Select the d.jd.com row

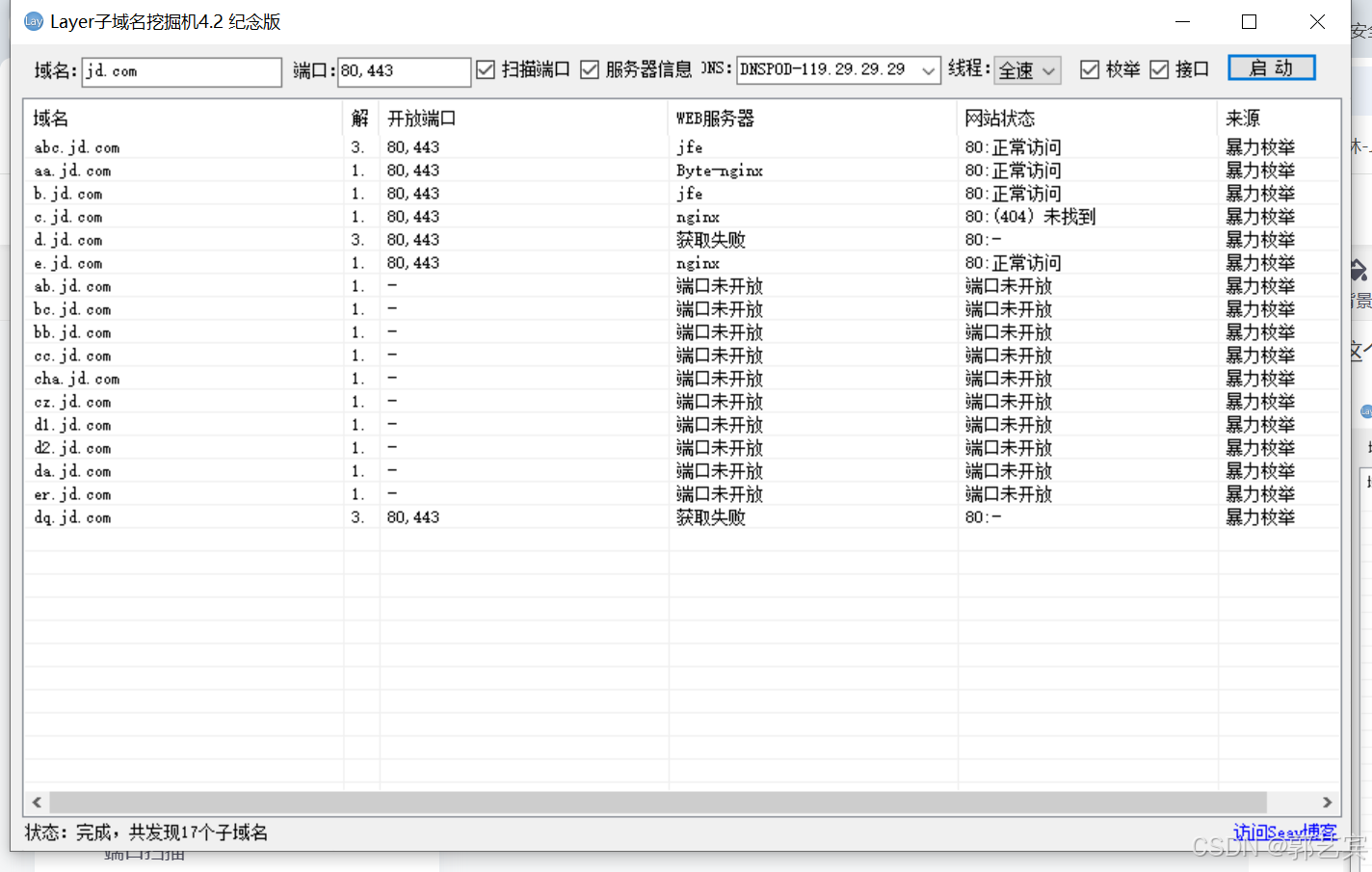click(x=682, y=240)
